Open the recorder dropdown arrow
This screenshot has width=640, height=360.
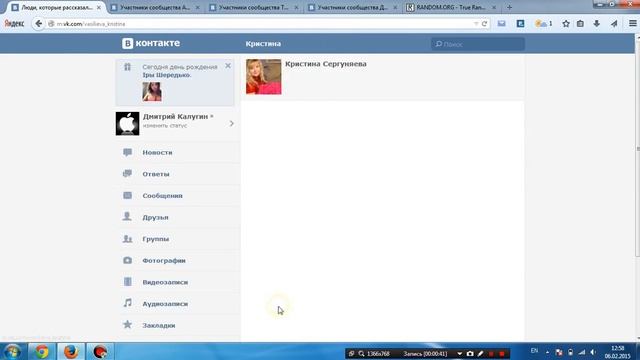(460, 353)
